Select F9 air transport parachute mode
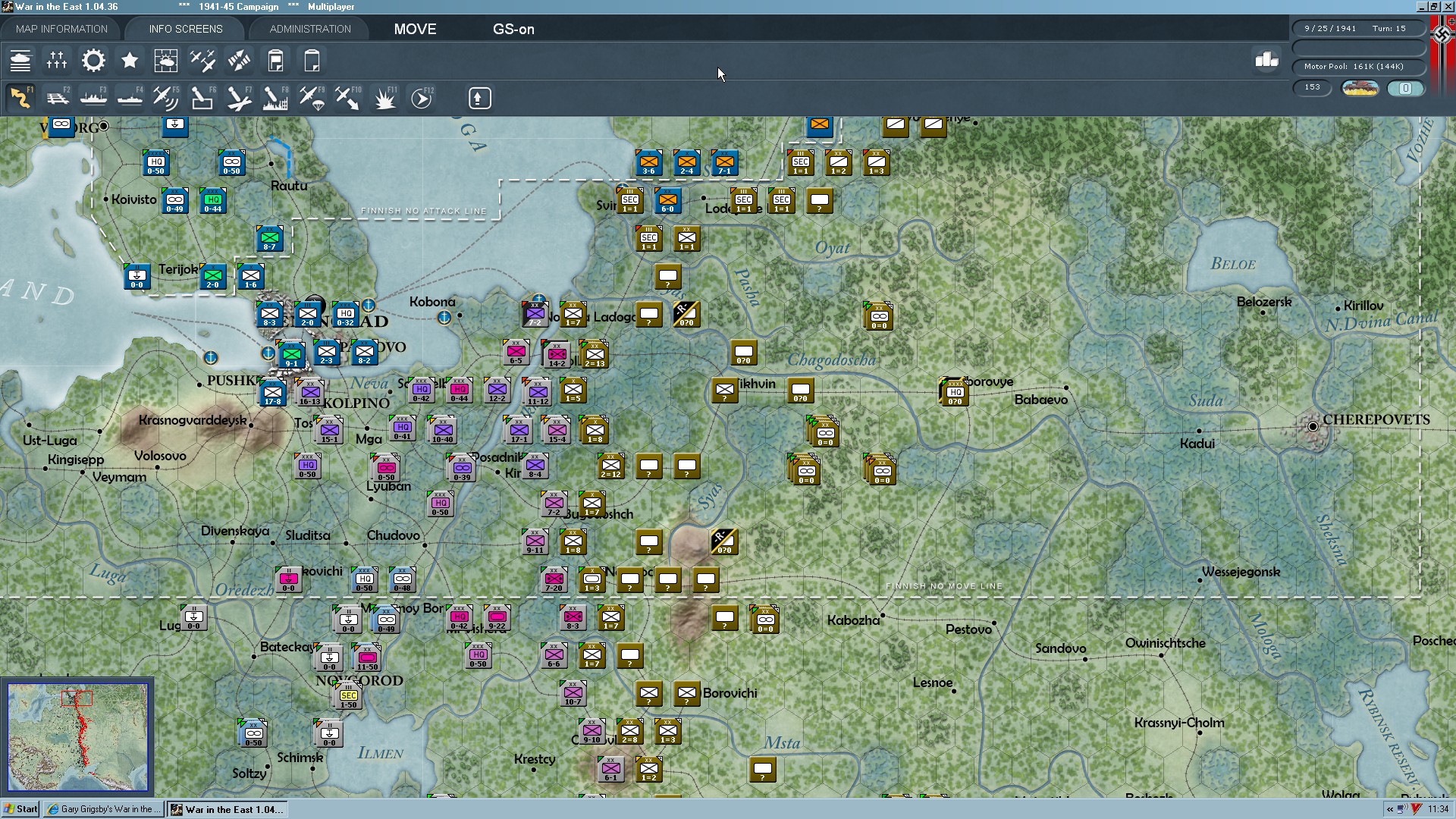Screen dimensions: 1456x819 point(312,98)
